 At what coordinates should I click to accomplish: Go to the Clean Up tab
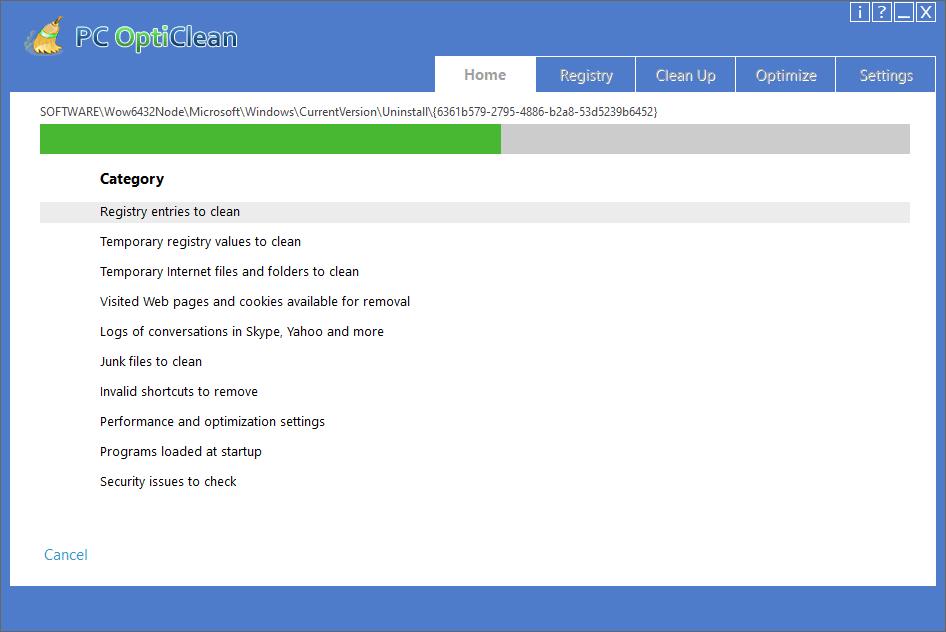(x=685, y=76)
